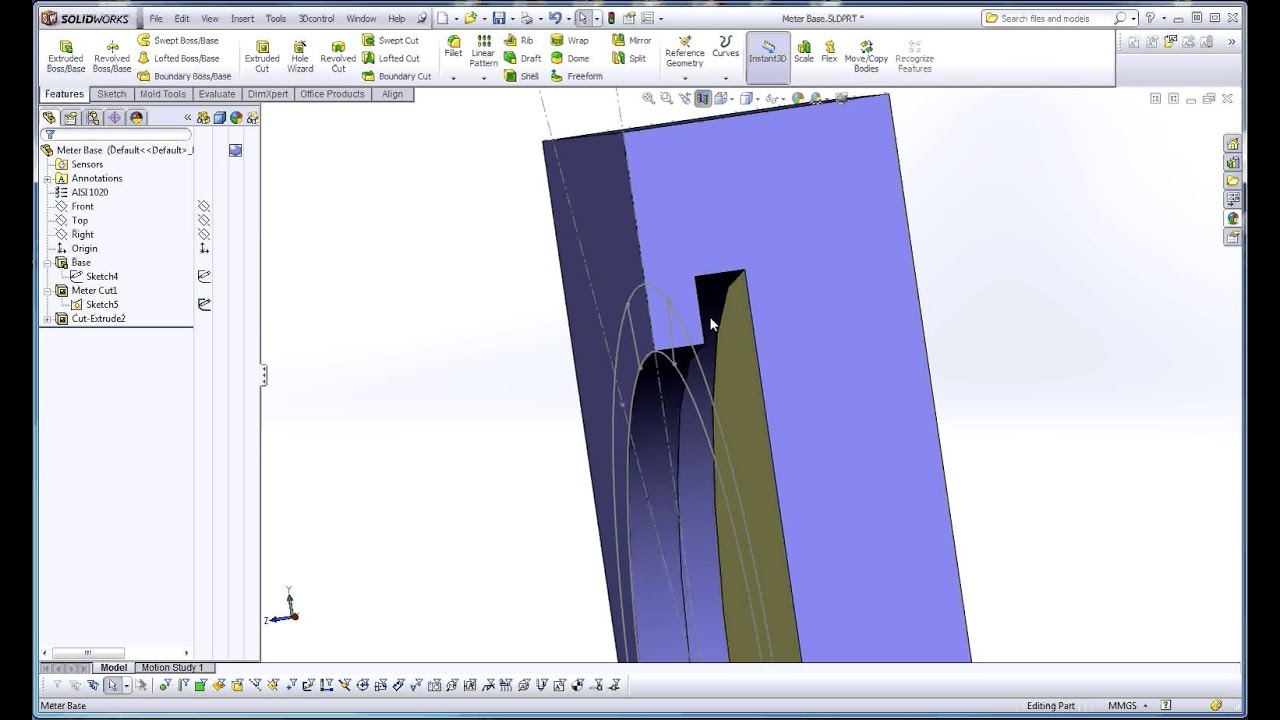Select the Freeform tool
The image size is (1280, 720).
click(576, 76)
